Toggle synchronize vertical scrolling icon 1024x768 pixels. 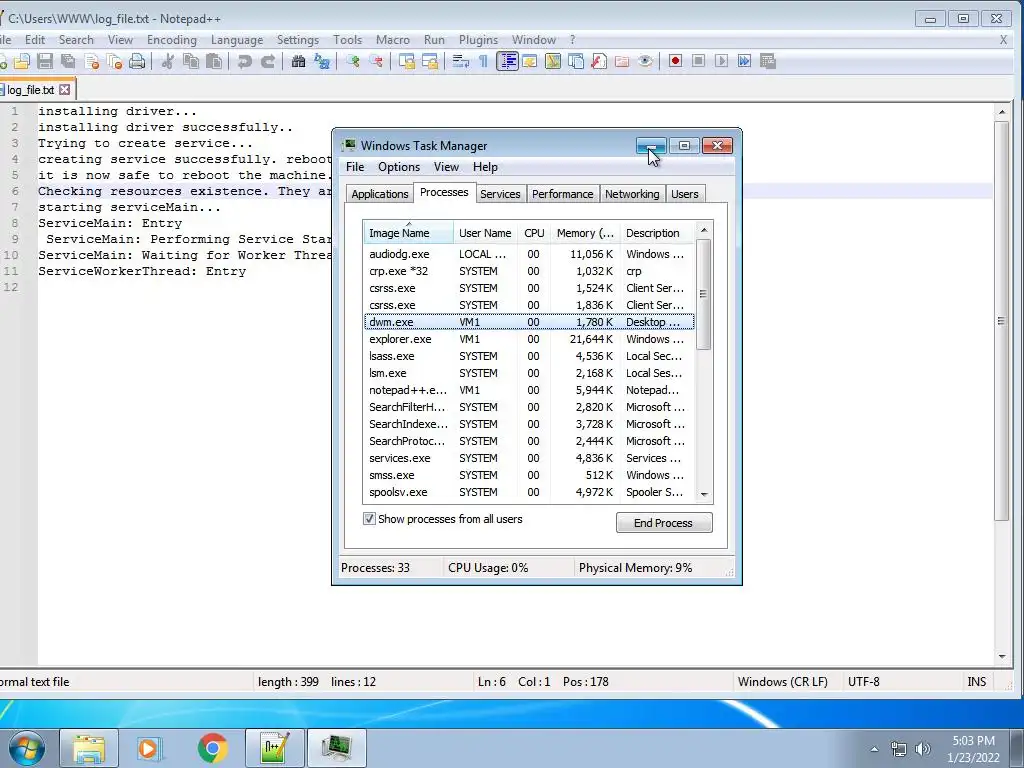[407, 61]
